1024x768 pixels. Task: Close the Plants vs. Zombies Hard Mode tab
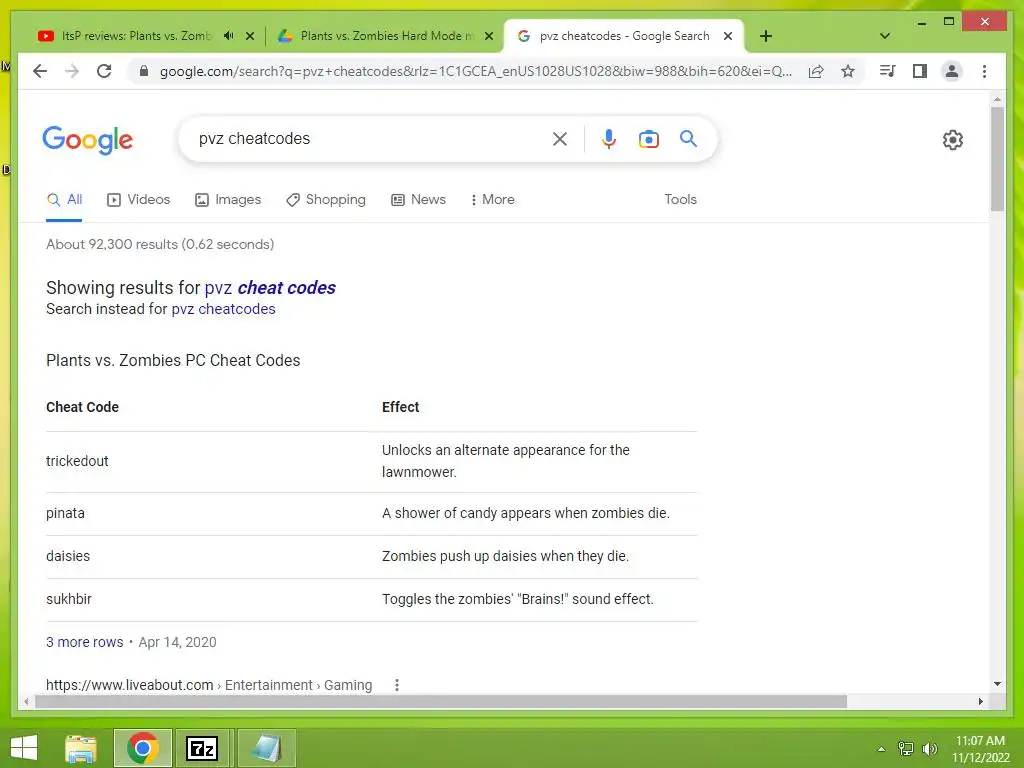tap(488, 37)
